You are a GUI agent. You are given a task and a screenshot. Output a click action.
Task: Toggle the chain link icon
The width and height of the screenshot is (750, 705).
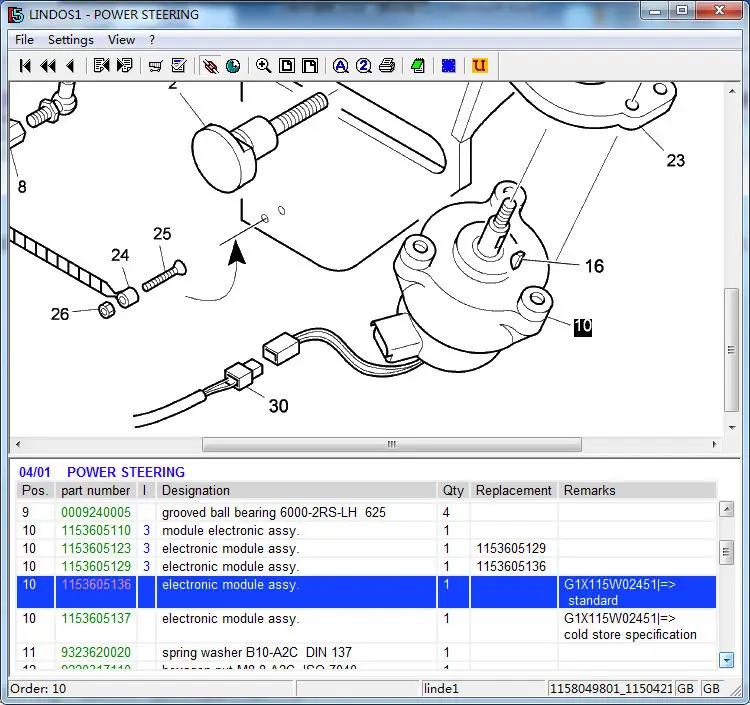(x=210, y=66)
